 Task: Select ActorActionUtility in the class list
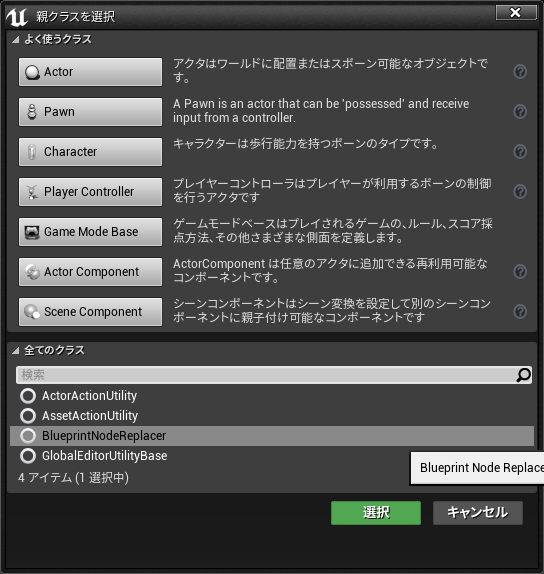pos(272,396)
